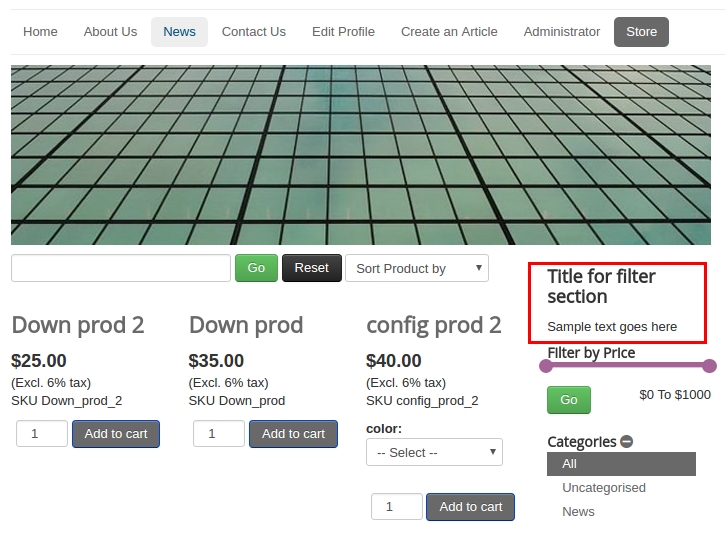Go to the About Us page
Viewport: 725px width, 536px height.
coord(110,31)
